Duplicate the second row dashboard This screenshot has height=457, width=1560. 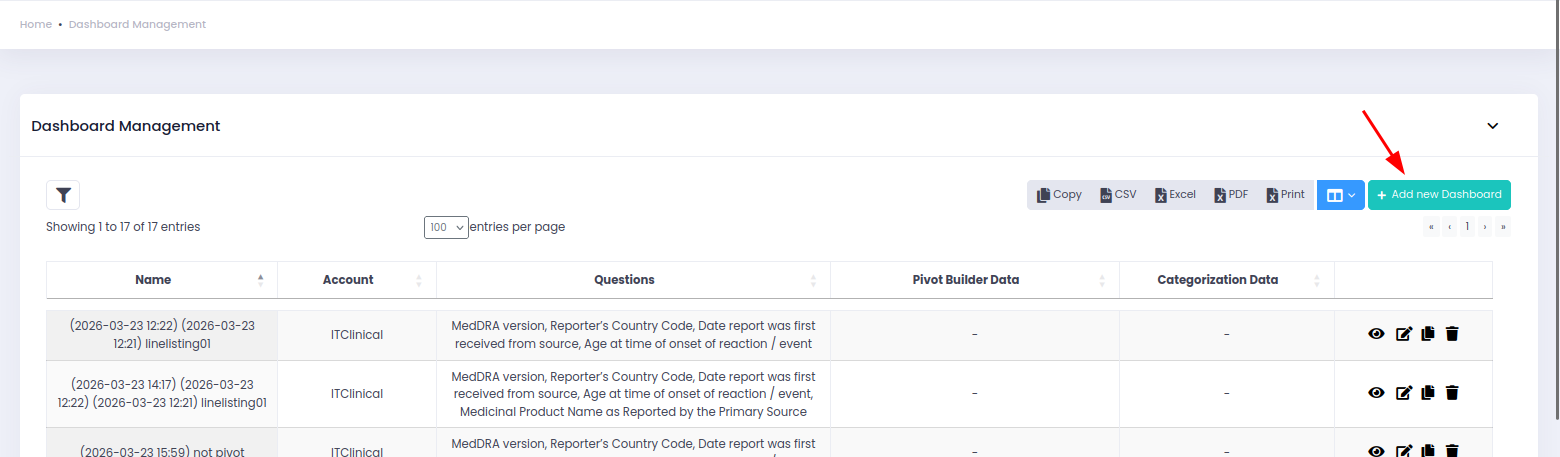pyautogui.click(x=1428, y=393)
